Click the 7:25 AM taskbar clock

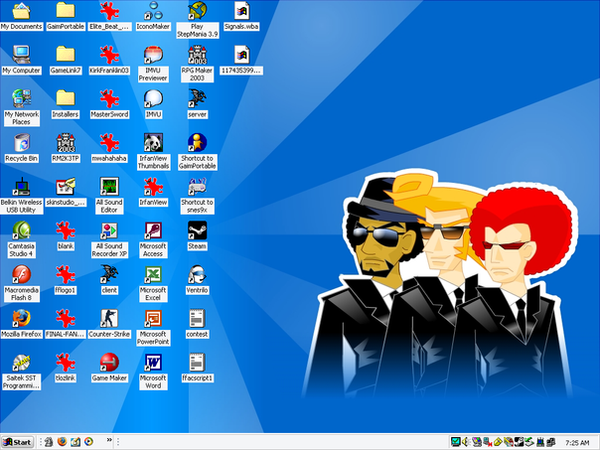click(x=577, y=443)
